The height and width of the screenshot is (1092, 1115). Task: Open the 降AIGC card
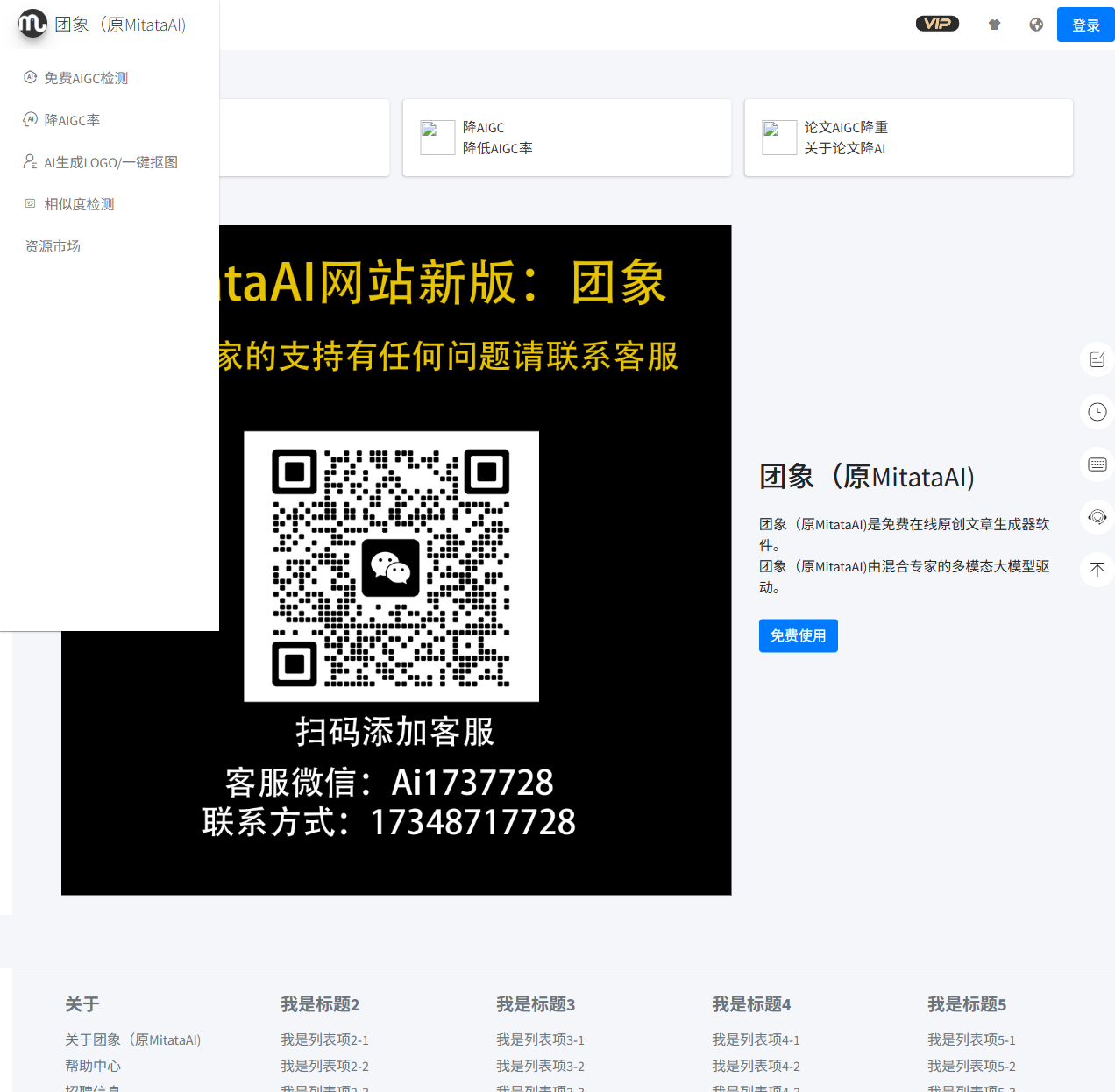coord(566,138)
